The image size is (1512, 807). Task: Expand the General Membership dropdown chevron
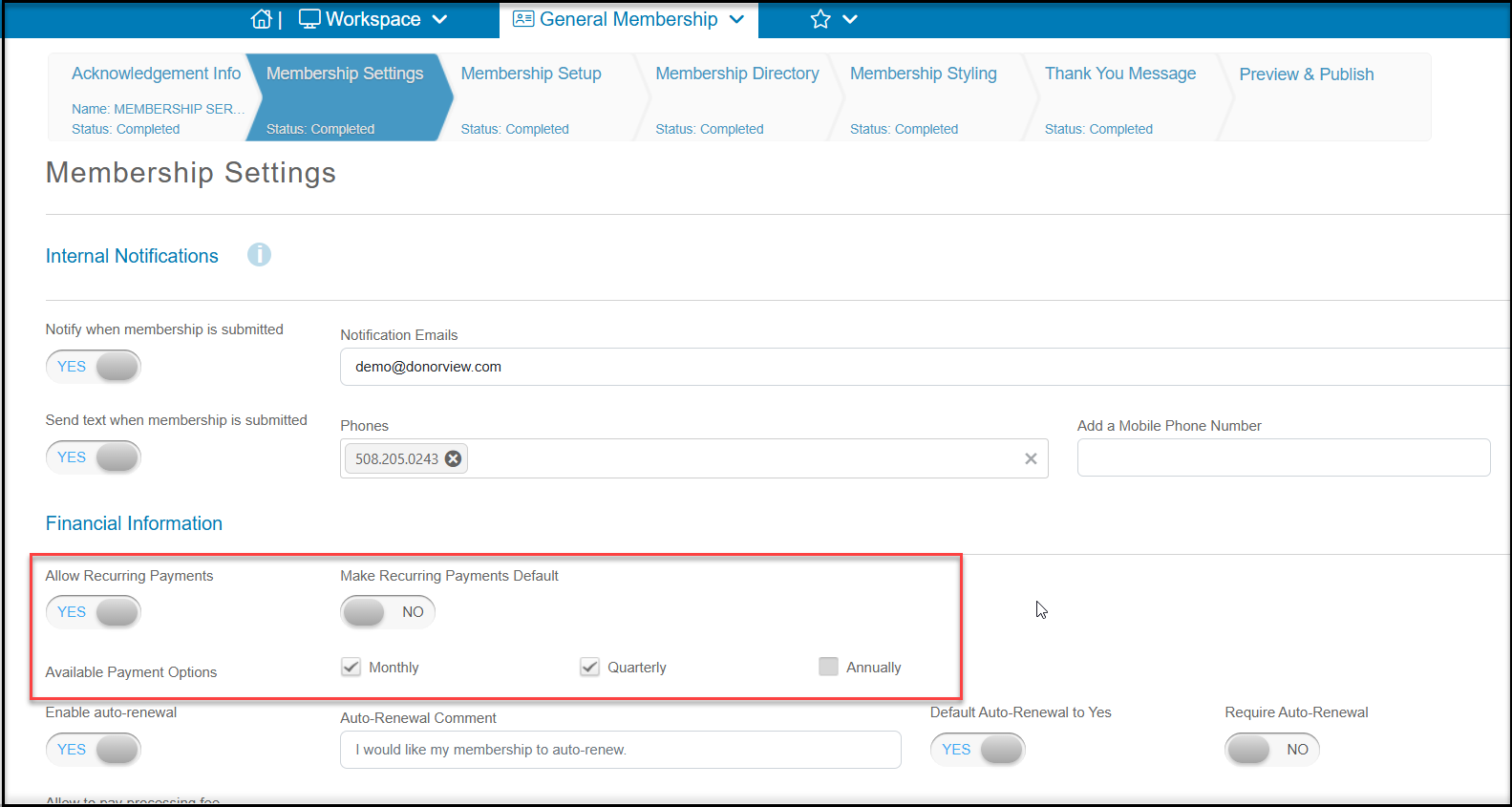click(x=736, y=19)
